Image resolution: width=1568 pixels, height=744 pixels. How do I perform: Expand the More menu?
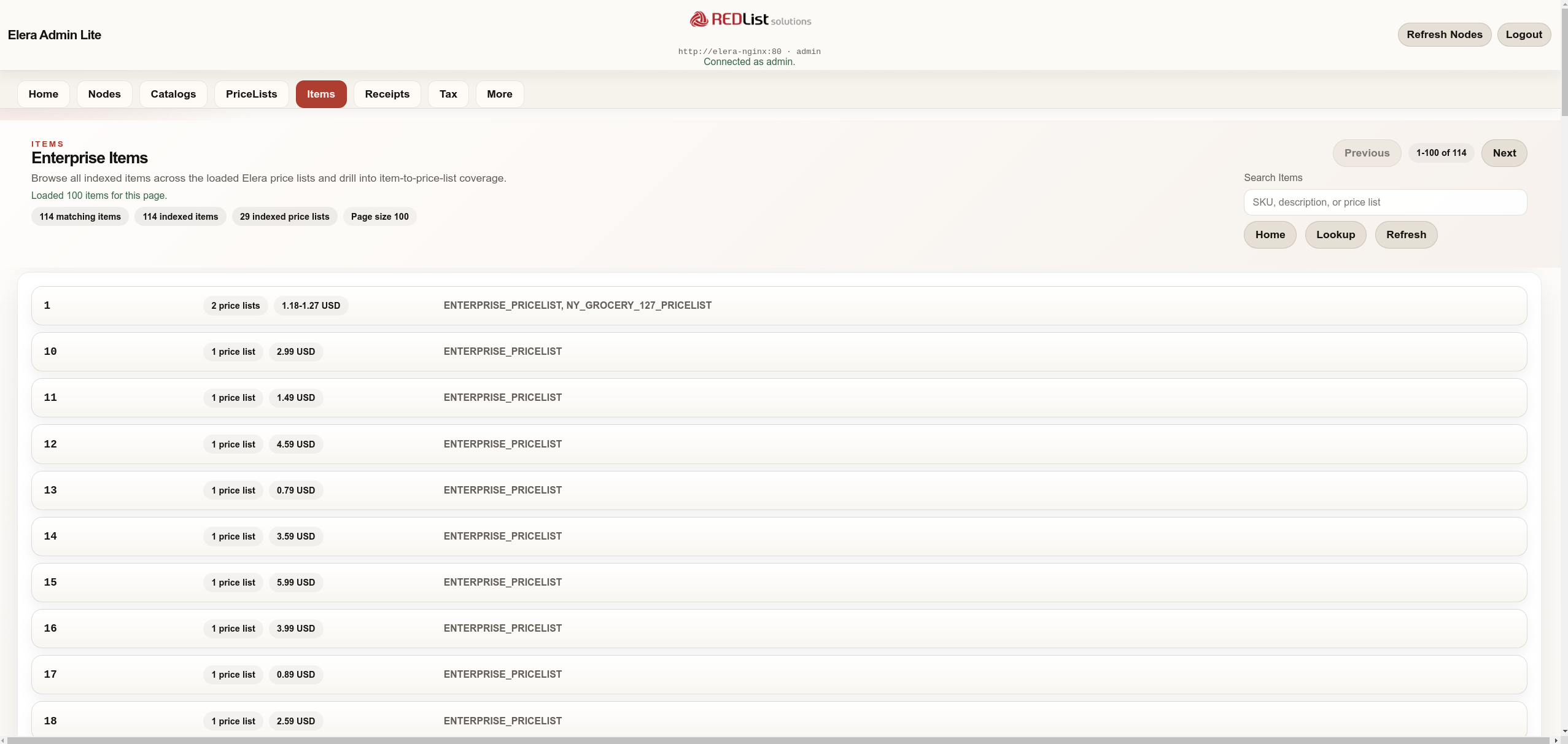(499, 94)
